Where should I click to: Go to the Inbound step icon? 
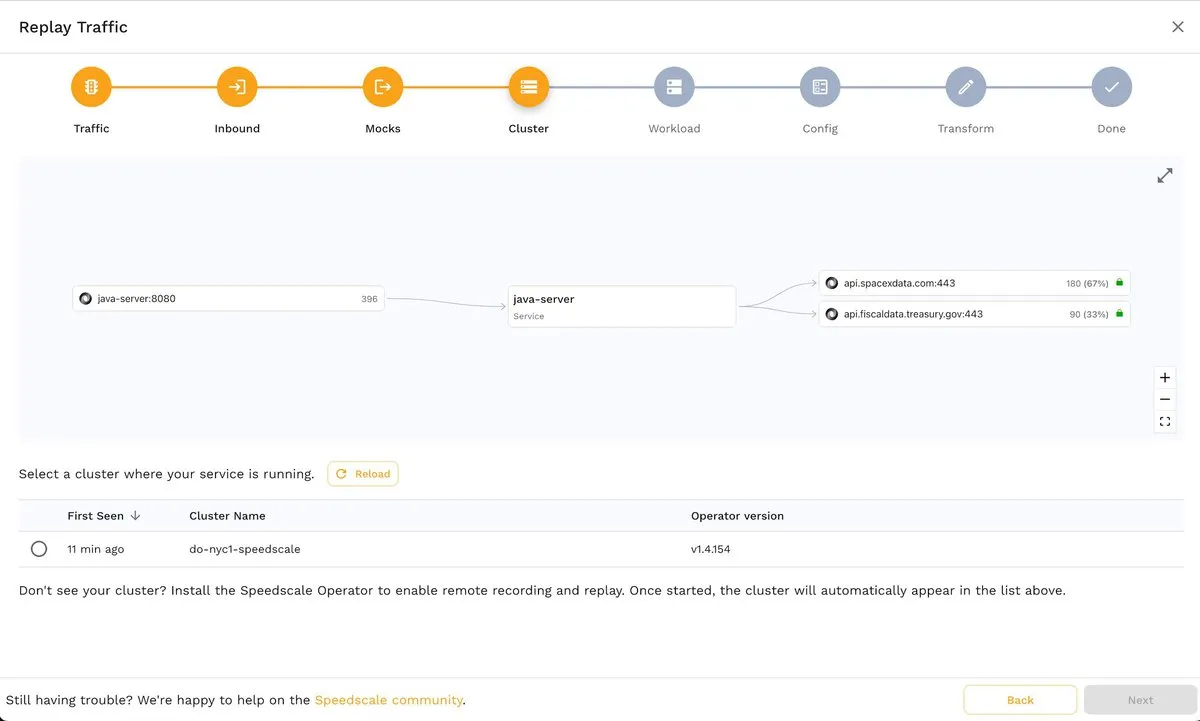(237, 87)
